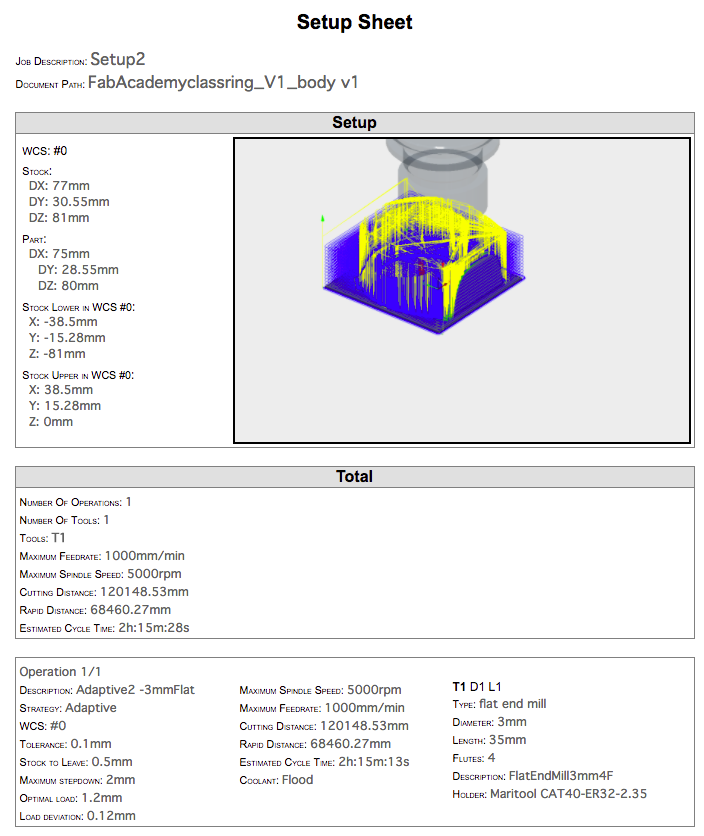The height and width of the screenshot is (836, 704).
Task: Select stock DZ: 81mm value
Action: (x=59, y=218)
